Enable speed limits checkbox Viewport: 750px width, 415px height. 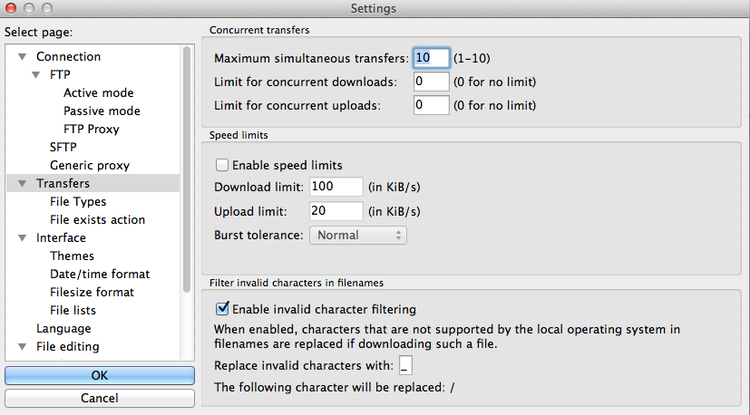click(222, 165)
